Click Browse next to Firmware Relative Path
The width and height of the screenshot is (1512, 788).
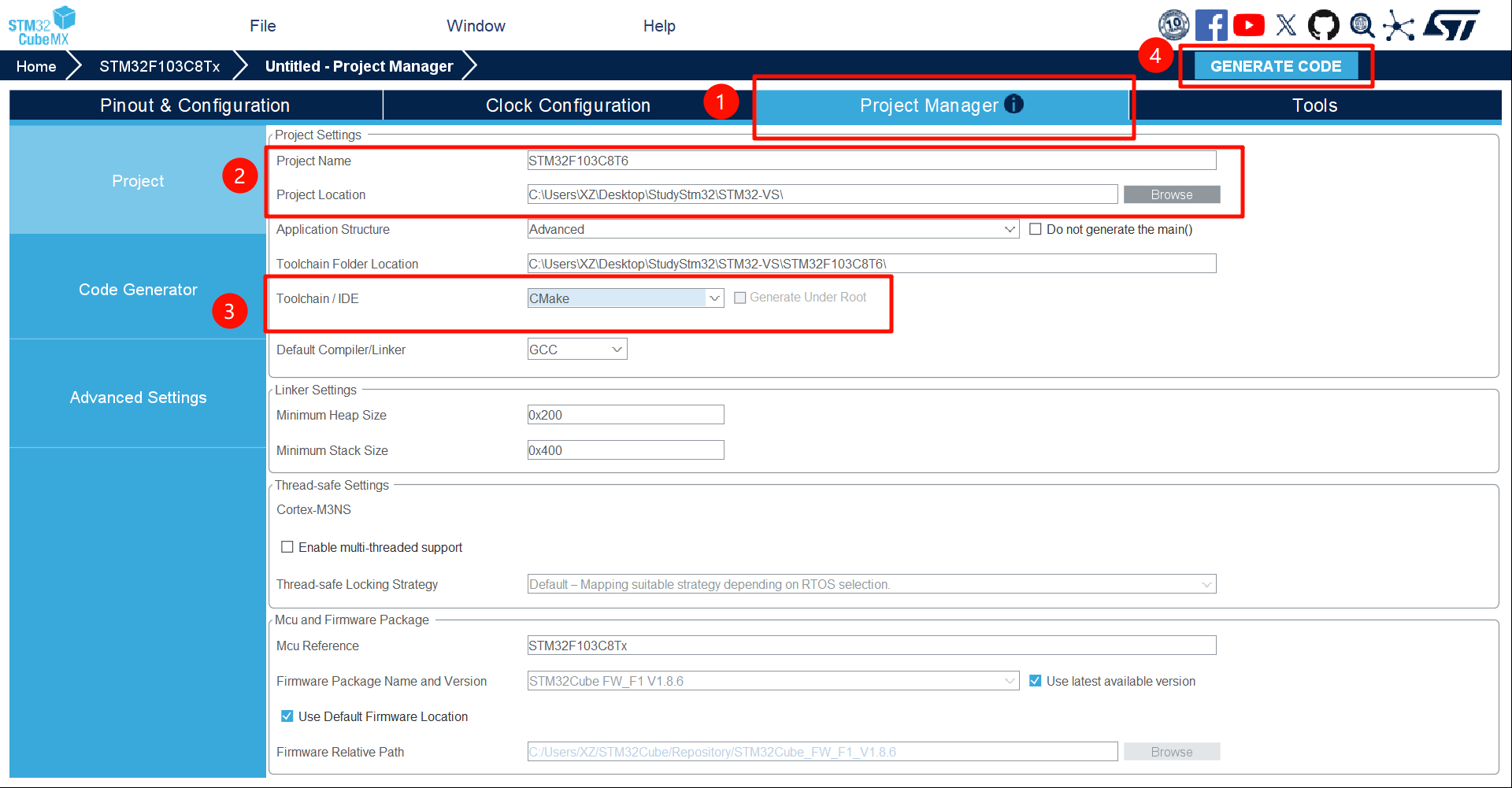click(x=1172, y=752)
